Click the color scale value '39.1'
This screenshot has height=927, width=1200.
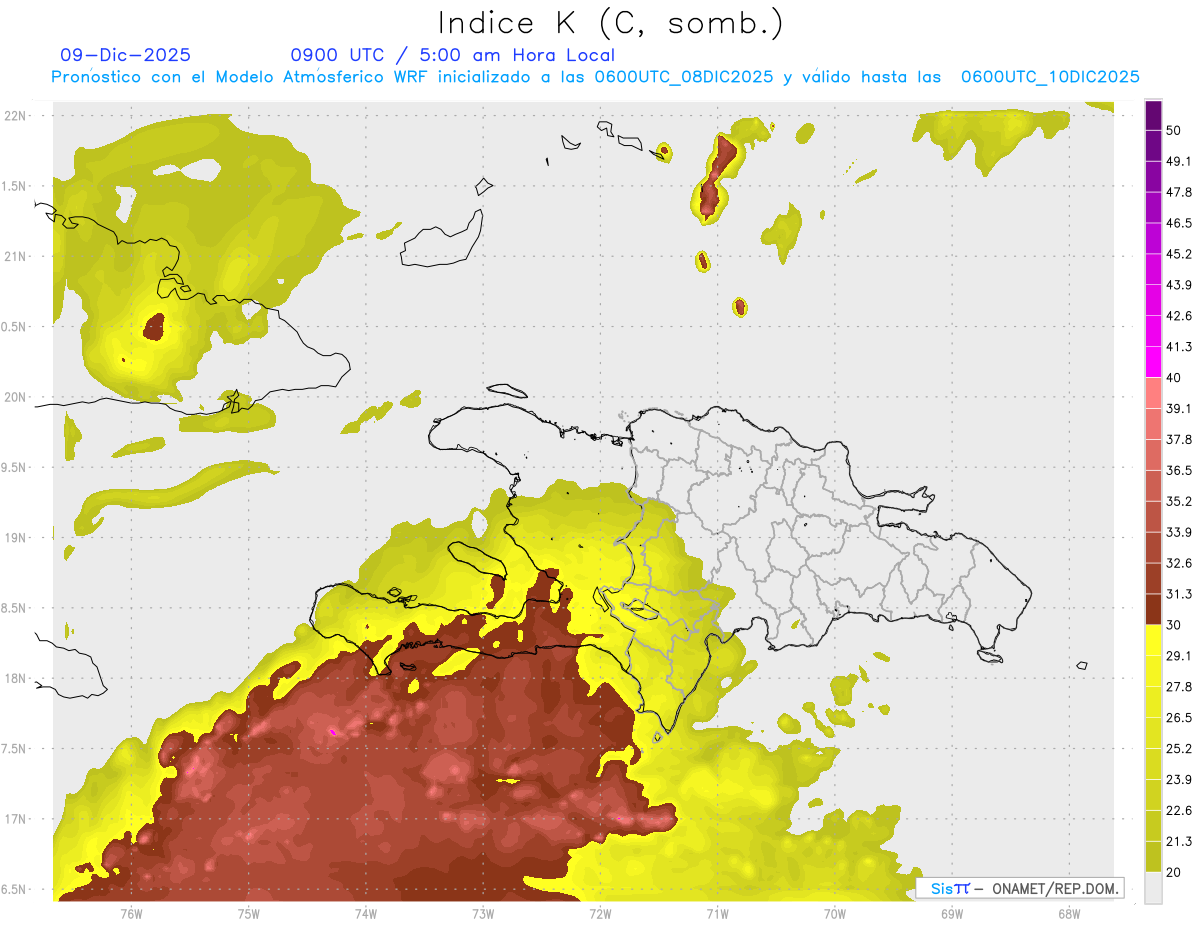click(x=1180, y=409)
